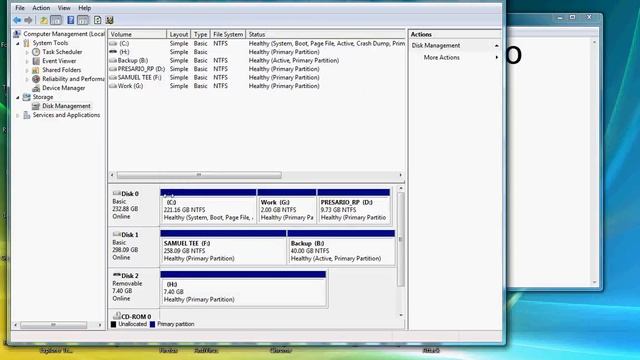Open the Action menu
Image resolution: width=640 pixels, height=360 pixels.
(41, 8)
